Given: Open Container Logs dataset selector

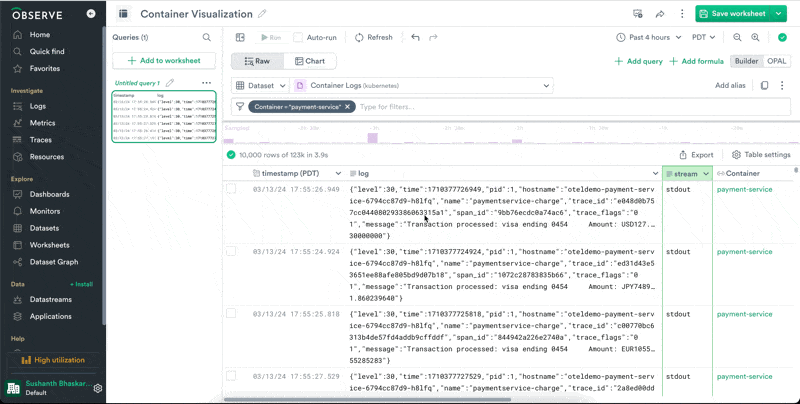Looking at the screenshot, I should [x=422, y=86].
